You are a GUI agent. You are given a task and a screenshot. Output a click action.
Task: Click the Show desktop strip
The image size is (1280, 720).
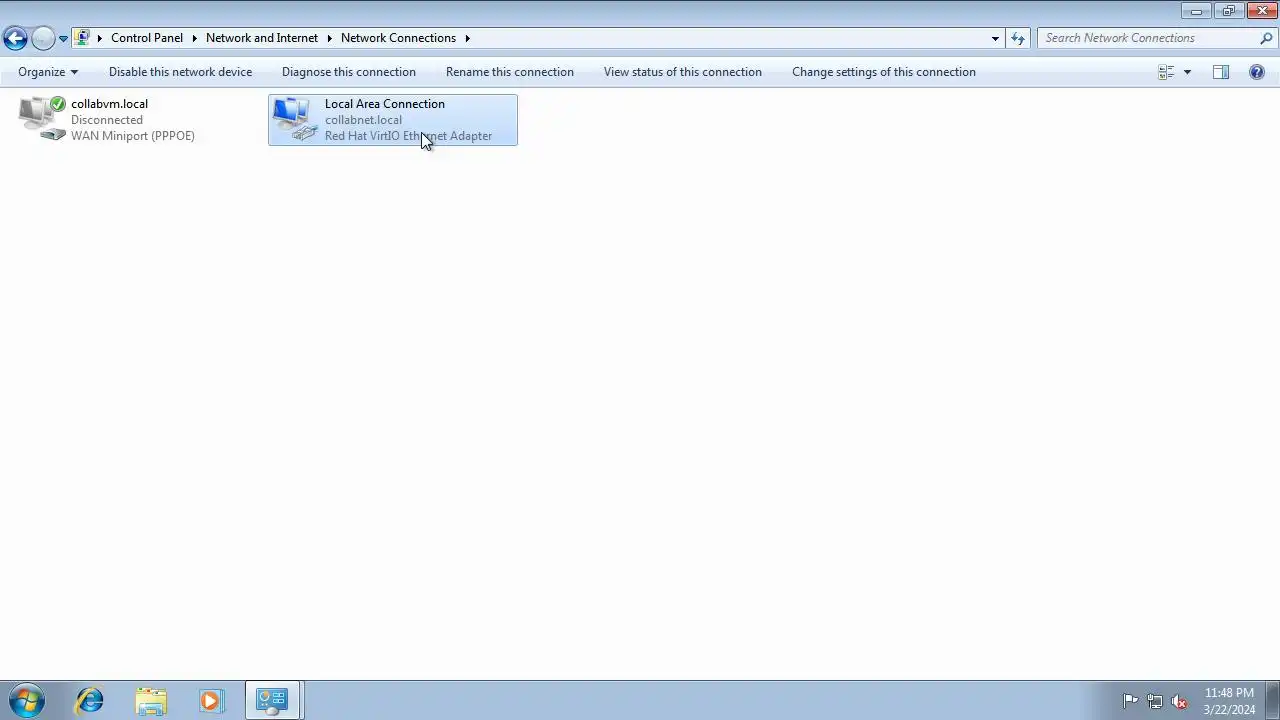pyautogui.click(x=1272, y=701)
